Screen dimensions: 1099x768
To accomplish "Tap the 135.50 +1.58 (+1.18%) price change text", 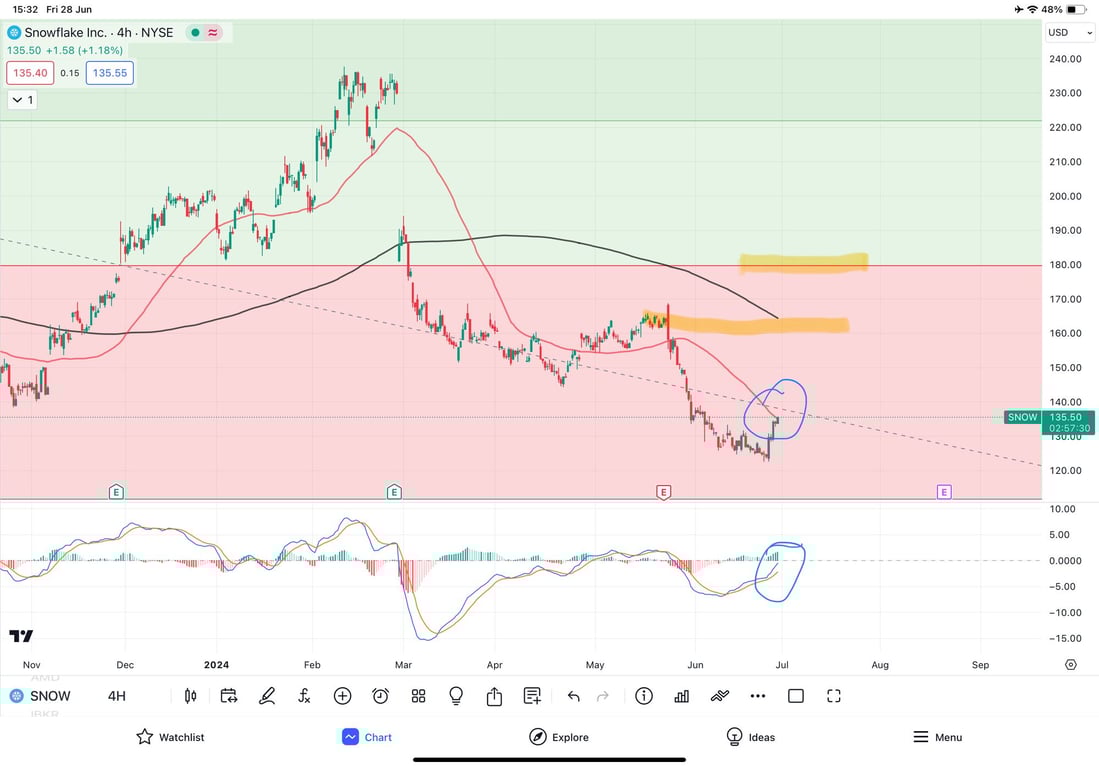I will point(65,50).
